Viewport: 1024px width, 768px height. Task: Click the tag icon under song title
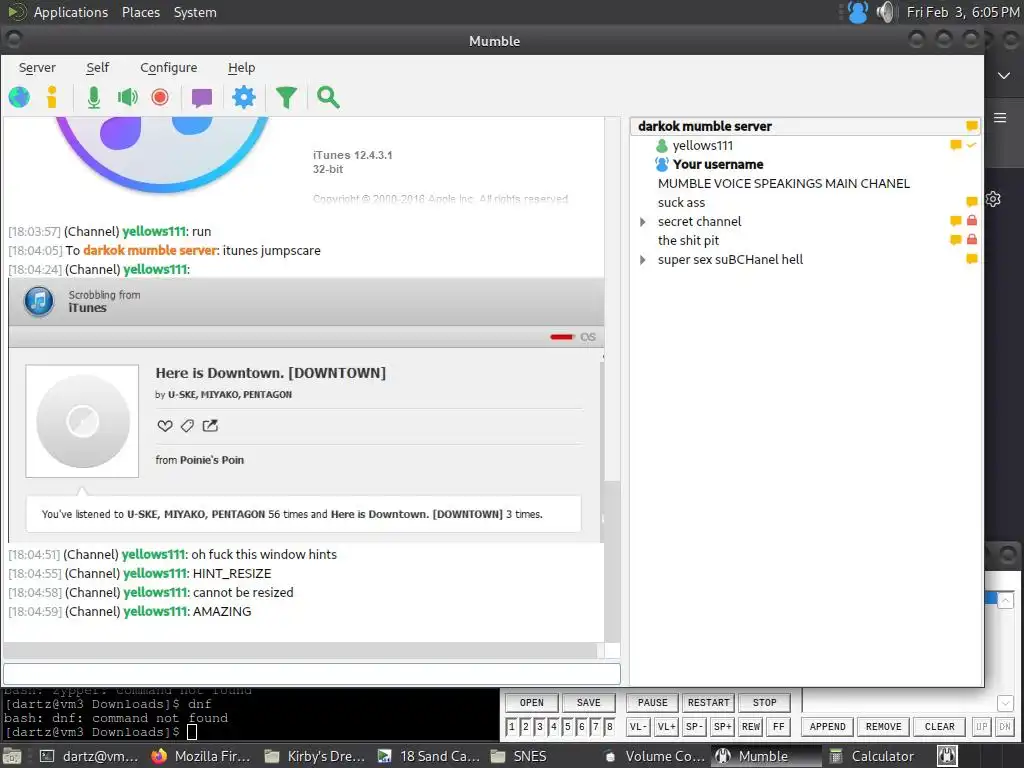[187, 426]
